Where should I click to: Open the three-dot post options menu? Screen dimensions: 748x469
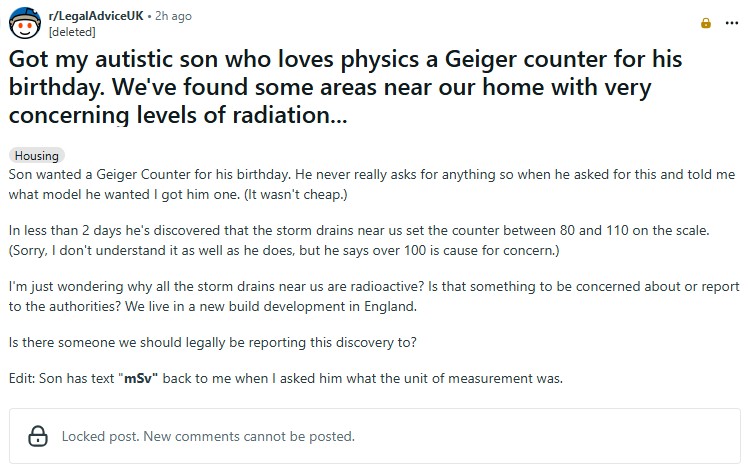tap(732, 23)
